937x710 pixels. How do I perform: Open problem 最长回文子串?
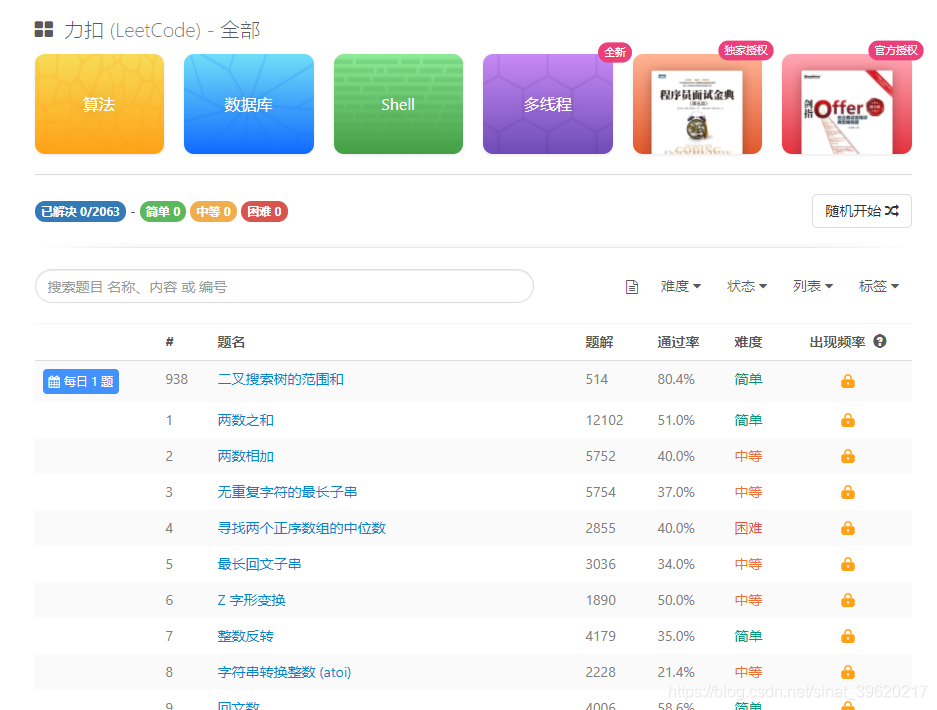pos(259,564)
